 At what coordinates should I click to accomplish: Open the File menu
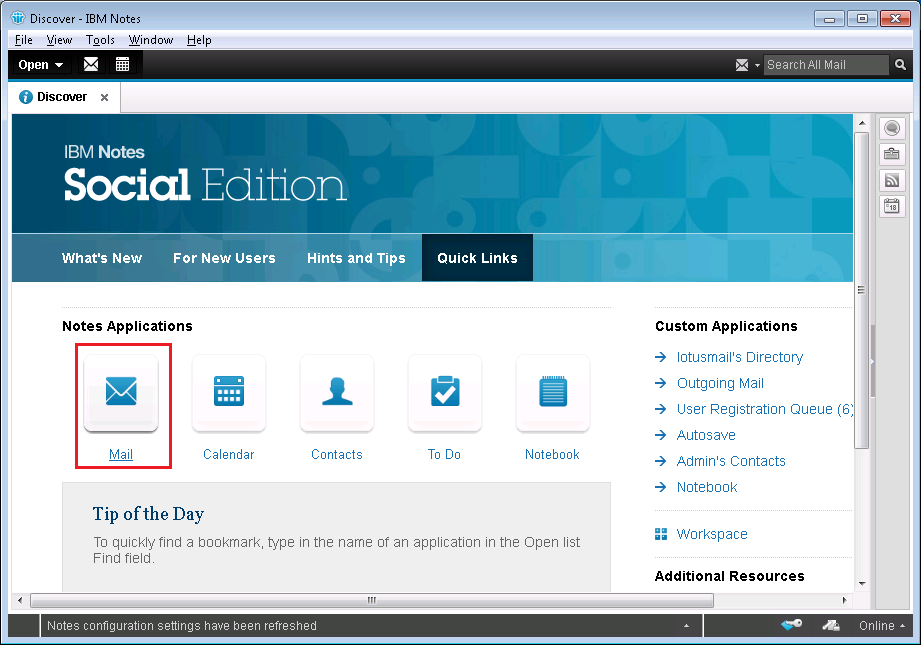pos(23,40)
